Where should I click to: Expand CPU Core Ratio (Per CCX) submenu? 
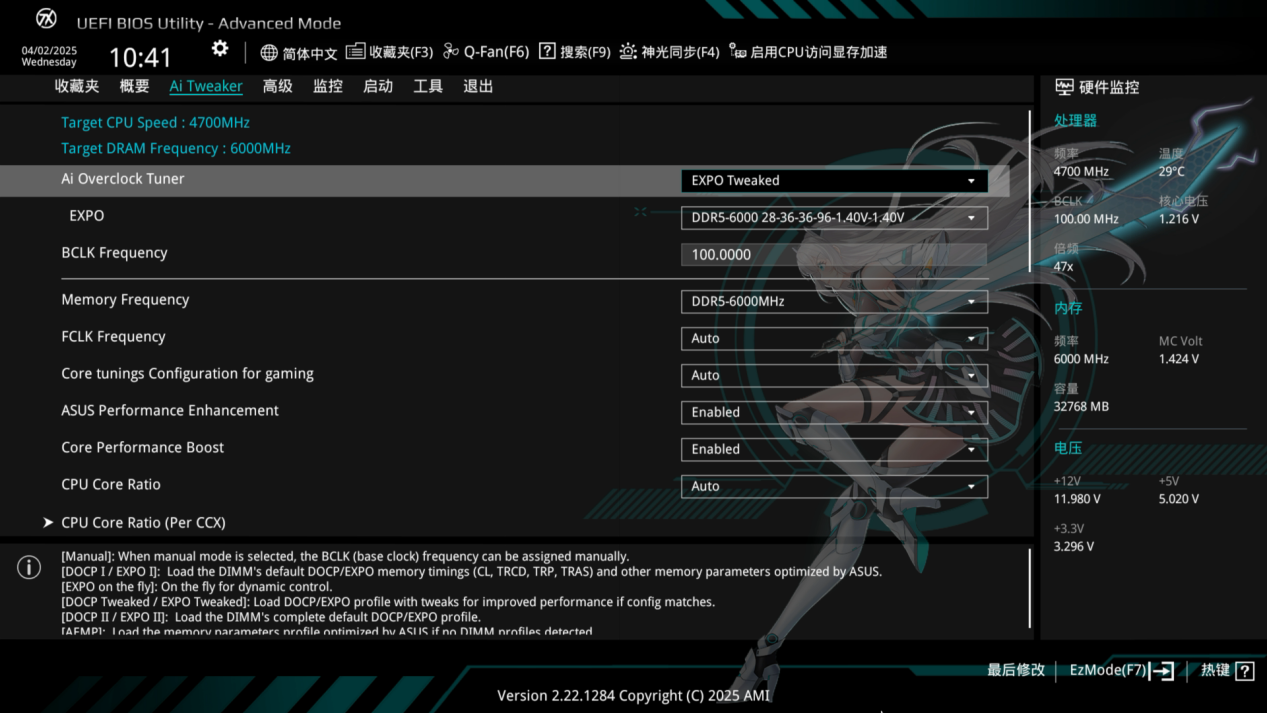[143, 523]
